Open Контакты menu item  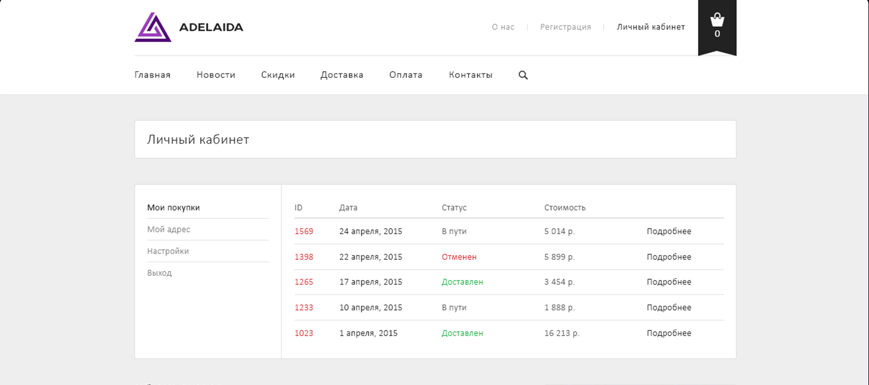coord(470,75)
